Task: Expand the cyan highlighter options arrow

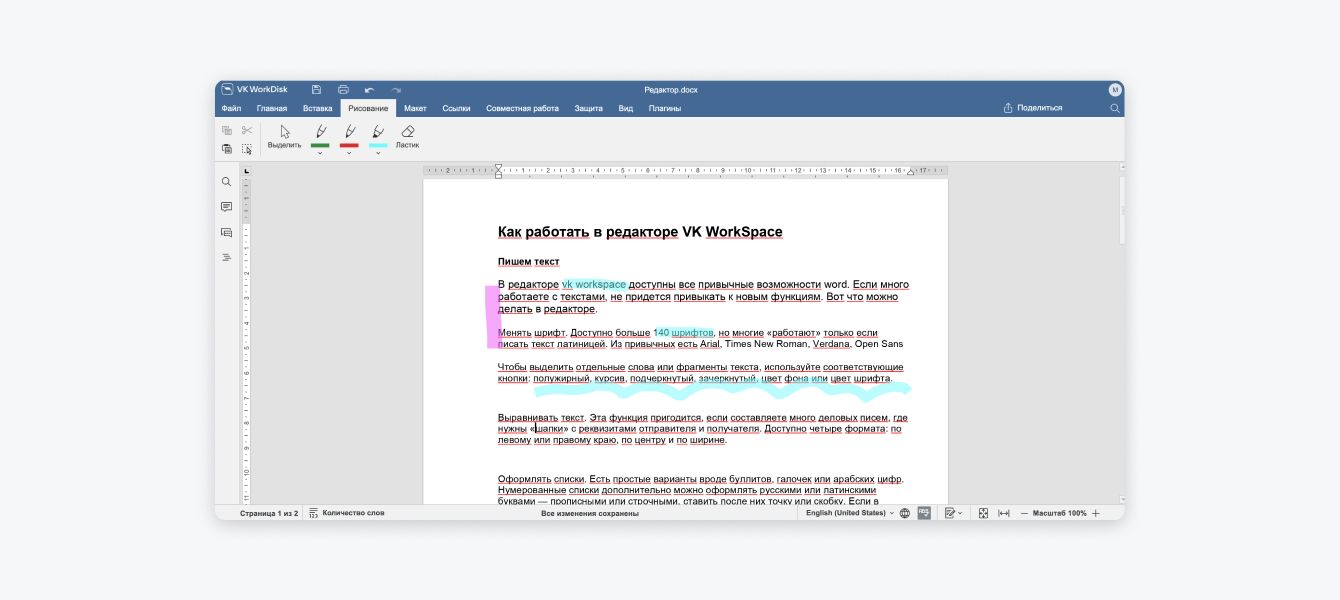Action: [x=378, y=153]
